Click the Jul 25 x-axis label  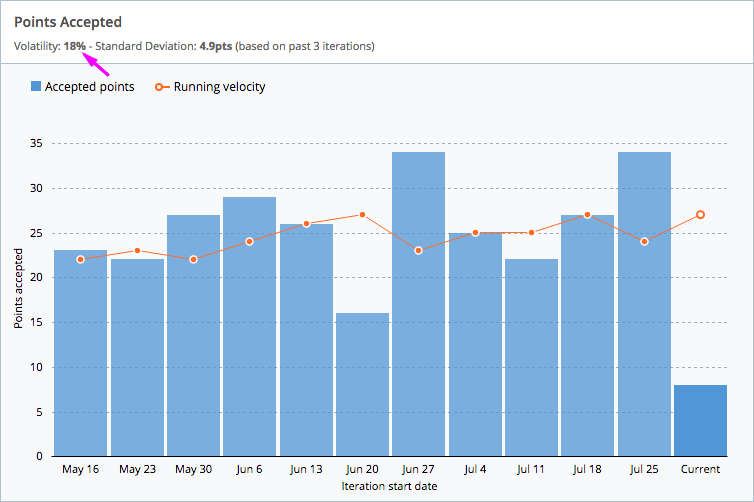click(x=644, y=469)
